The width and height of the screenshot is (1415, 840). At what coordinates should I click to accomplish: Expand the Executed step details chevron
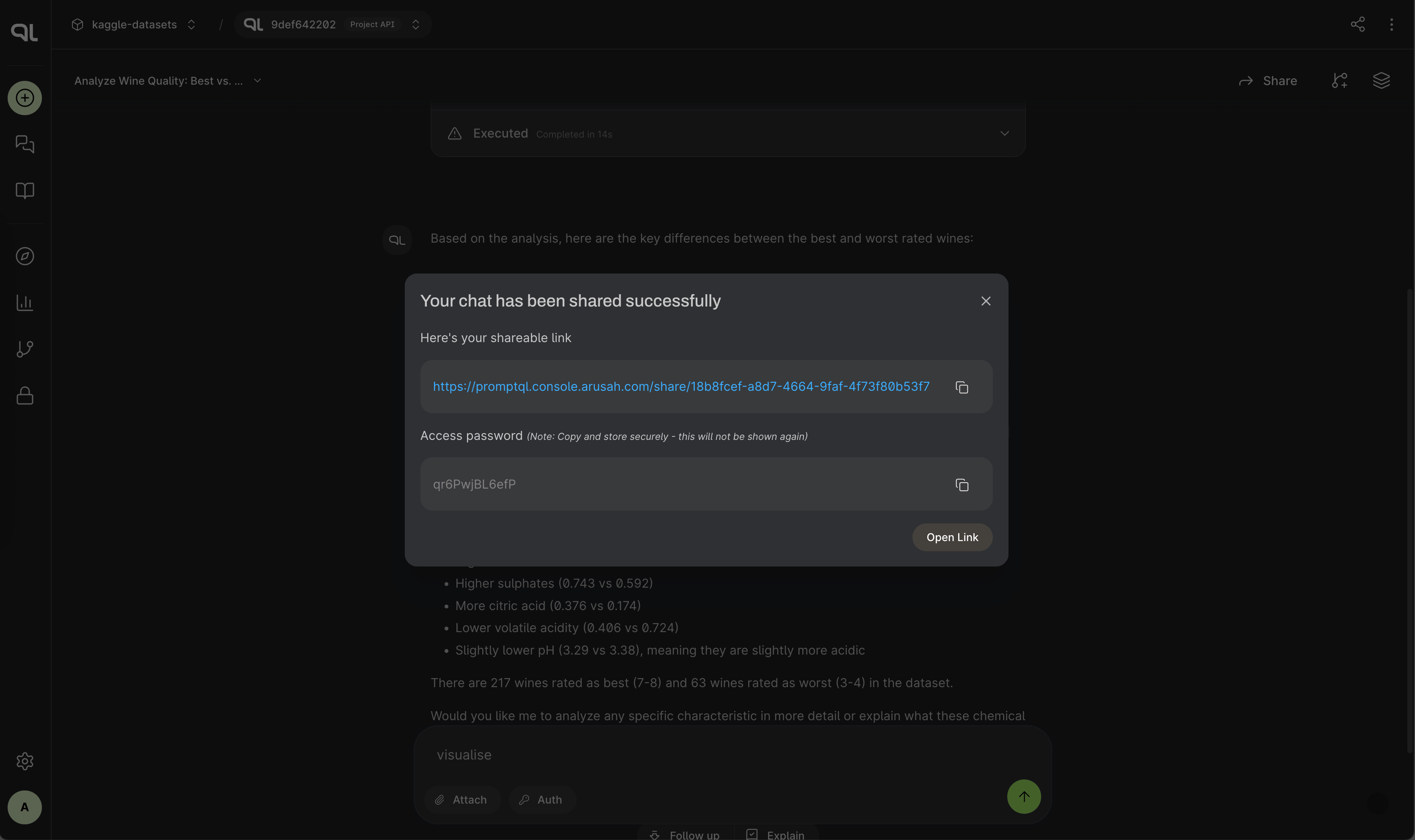point(1004,134)
